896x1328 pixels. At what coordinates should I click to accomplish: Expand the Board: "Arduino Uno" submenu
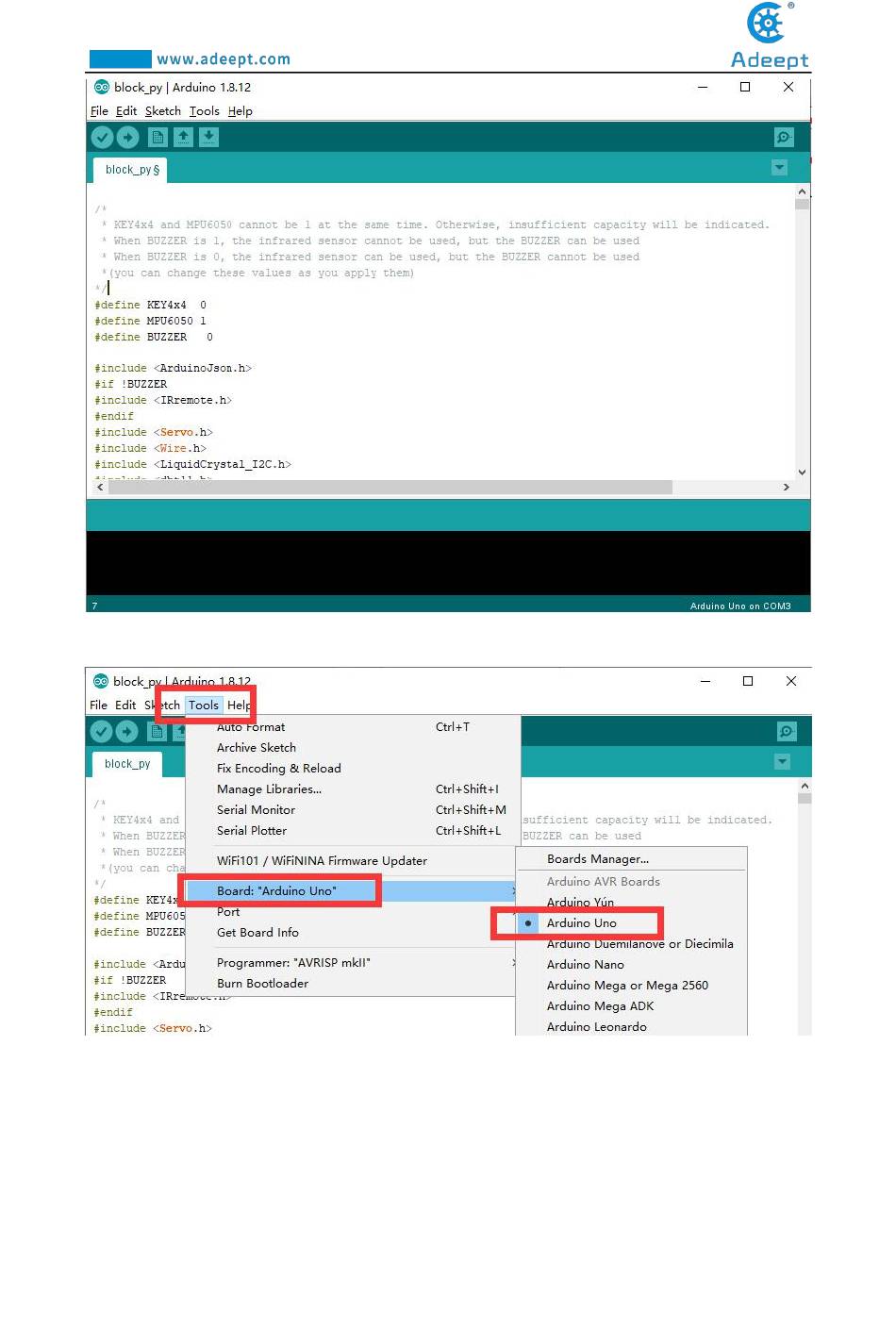click(x=353, y=890)
